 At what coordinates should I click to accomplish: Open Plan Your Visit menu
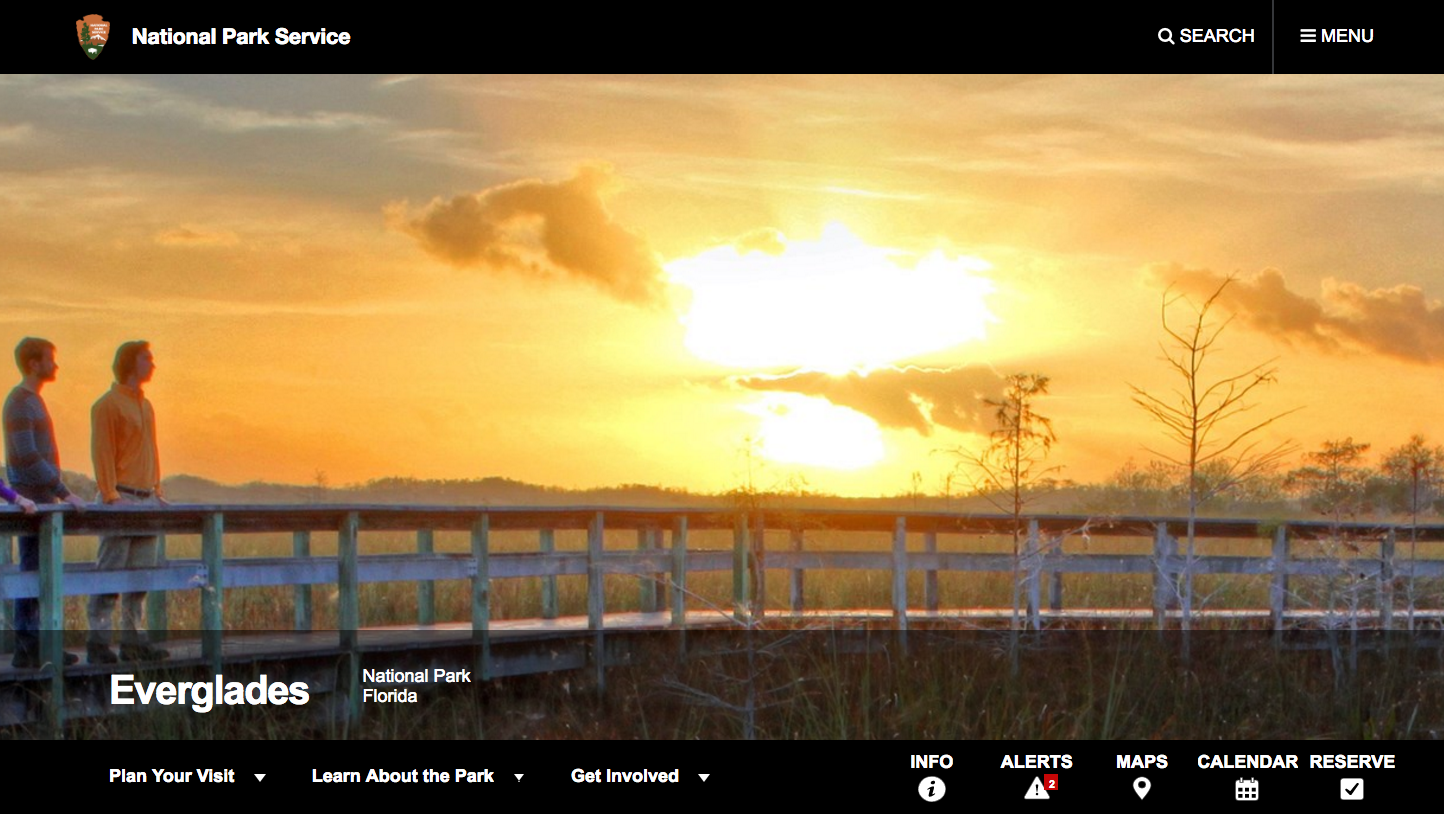(172, 776)
